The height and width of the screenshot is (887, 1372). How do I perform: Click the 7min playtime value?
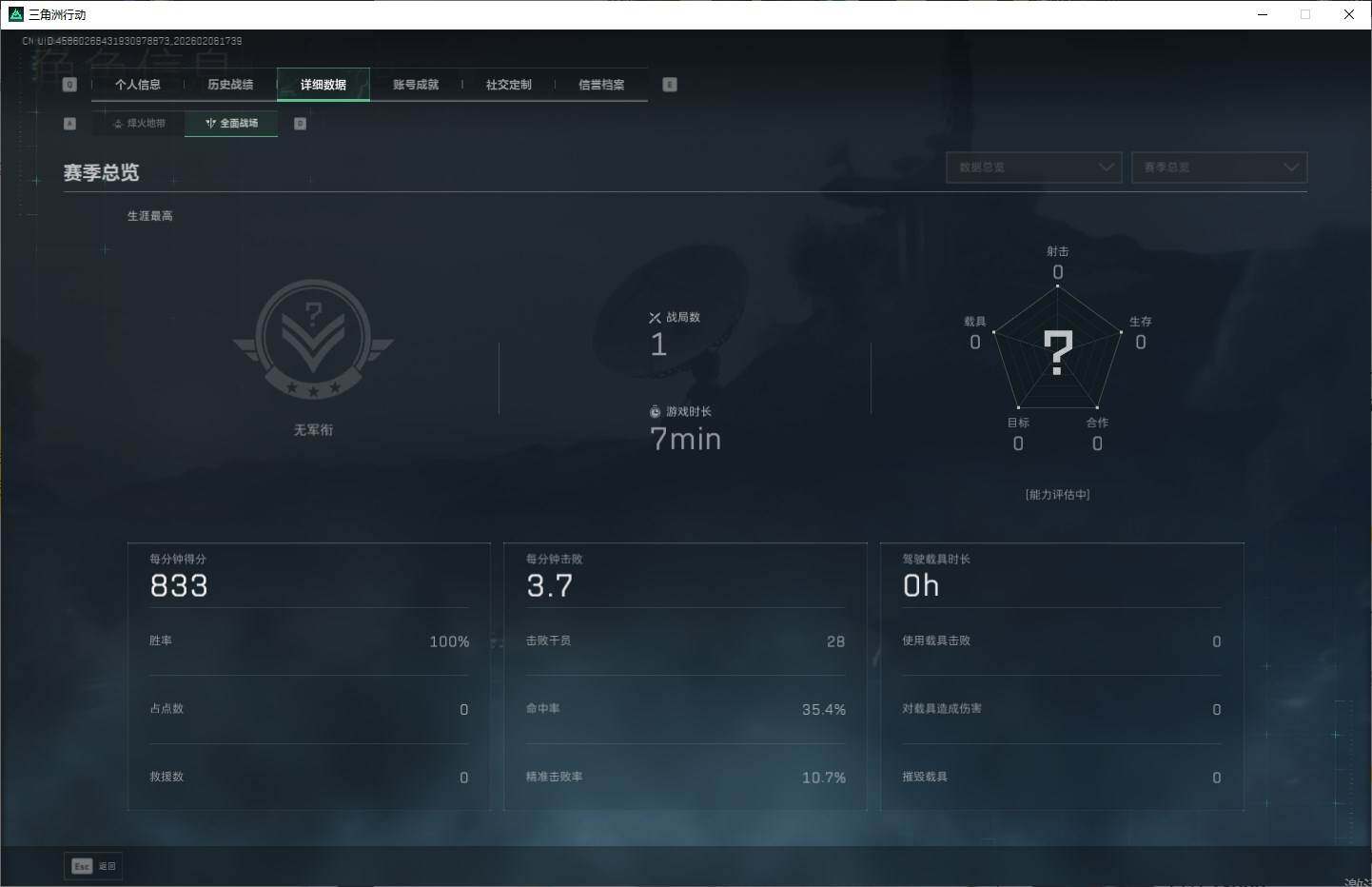[685, 440]
